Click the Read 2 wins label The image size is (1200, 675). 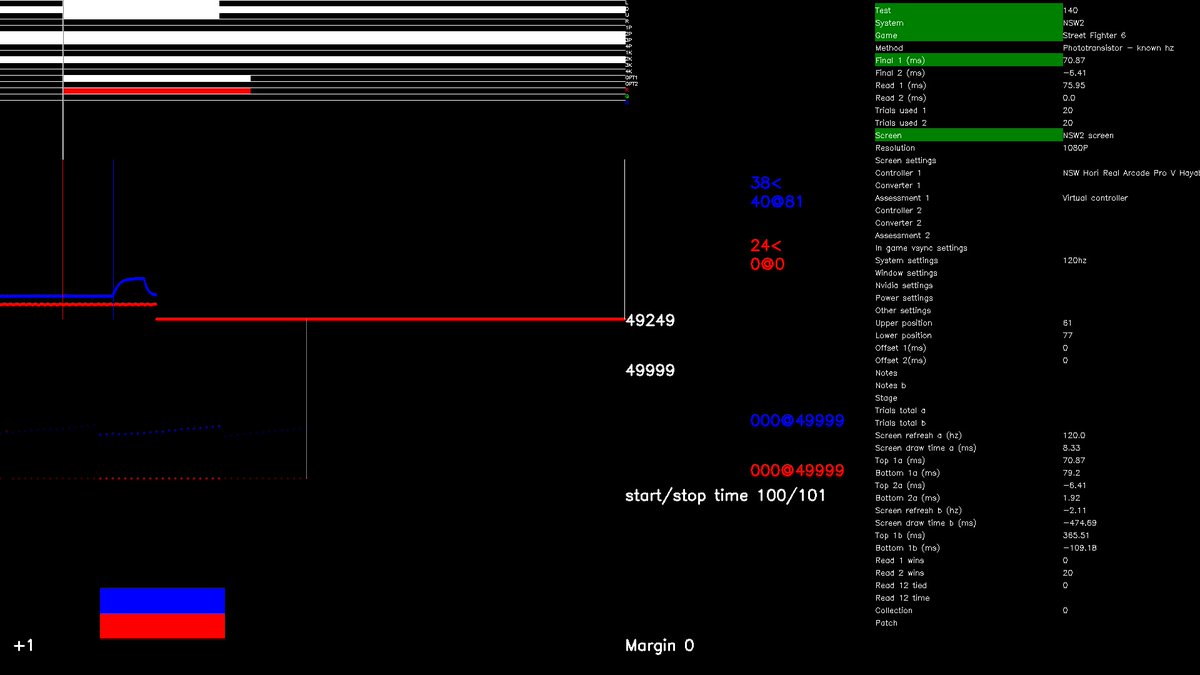pyautogui.click(x=899, y=573)
